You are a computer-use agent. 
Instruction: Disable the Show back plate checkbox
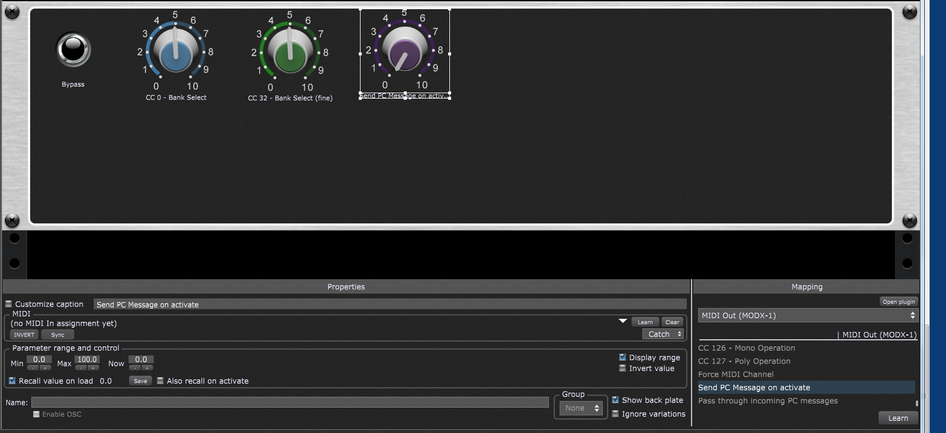615,400
